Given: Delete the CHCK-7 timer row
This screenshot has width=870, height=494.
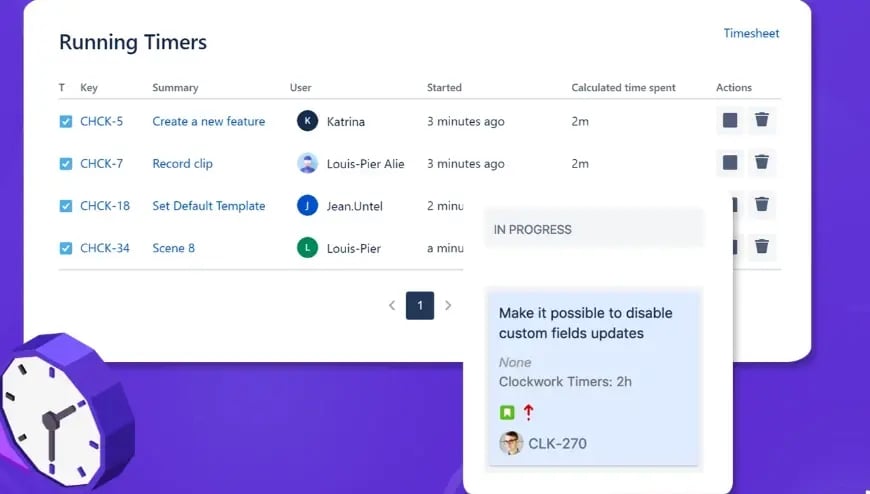Looking at the screenshot, I should 762,163.
